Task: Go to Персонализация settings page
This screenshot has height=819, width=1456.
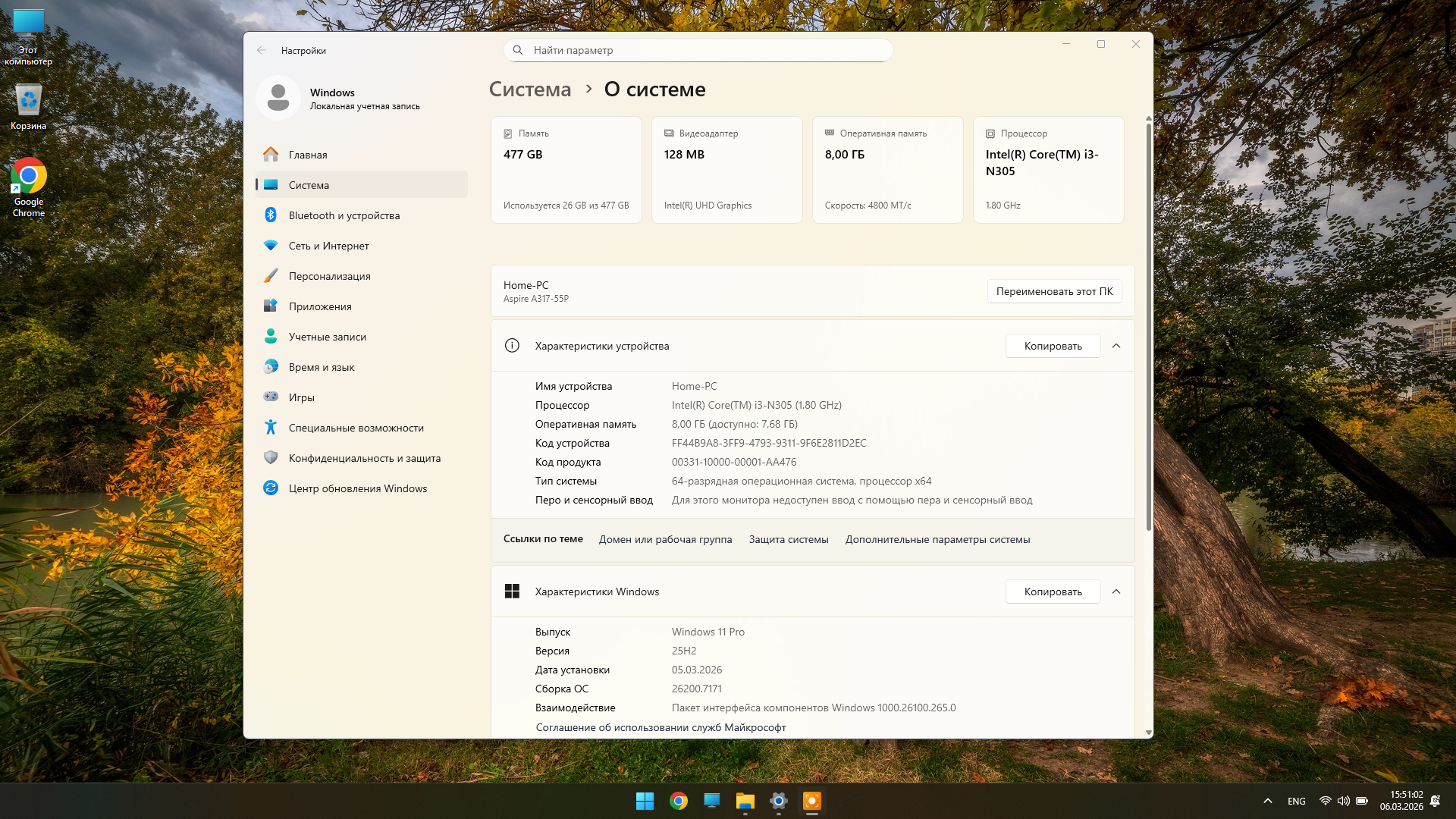Action: tap(329, 276)
